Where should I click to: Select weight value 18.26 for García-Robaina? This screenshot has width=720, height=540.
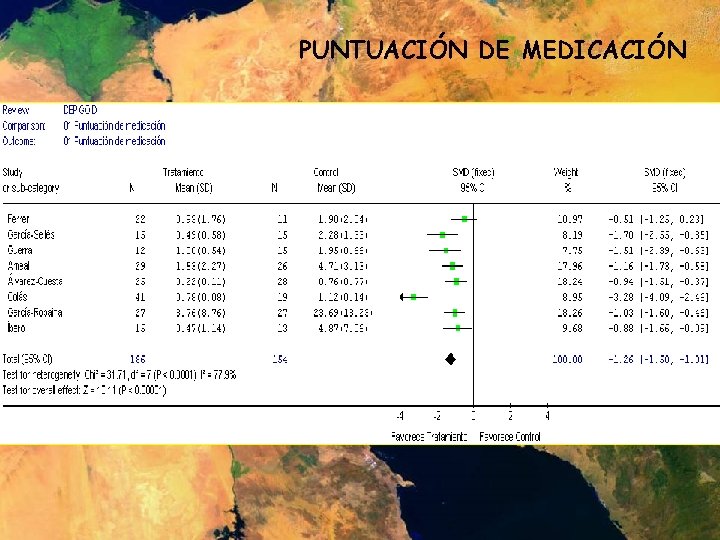570,313
